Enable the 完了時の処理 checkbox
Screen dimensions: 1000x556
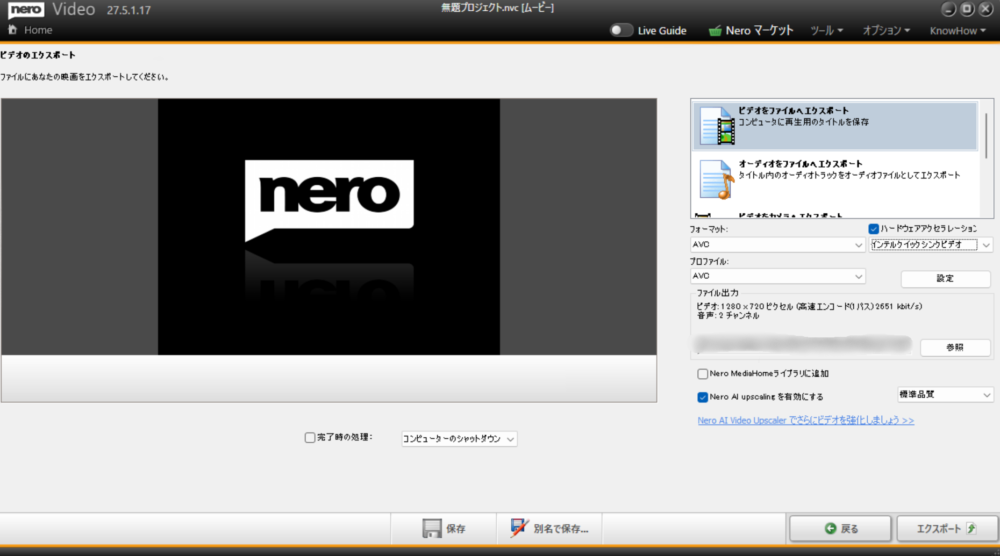click(309, 437)
